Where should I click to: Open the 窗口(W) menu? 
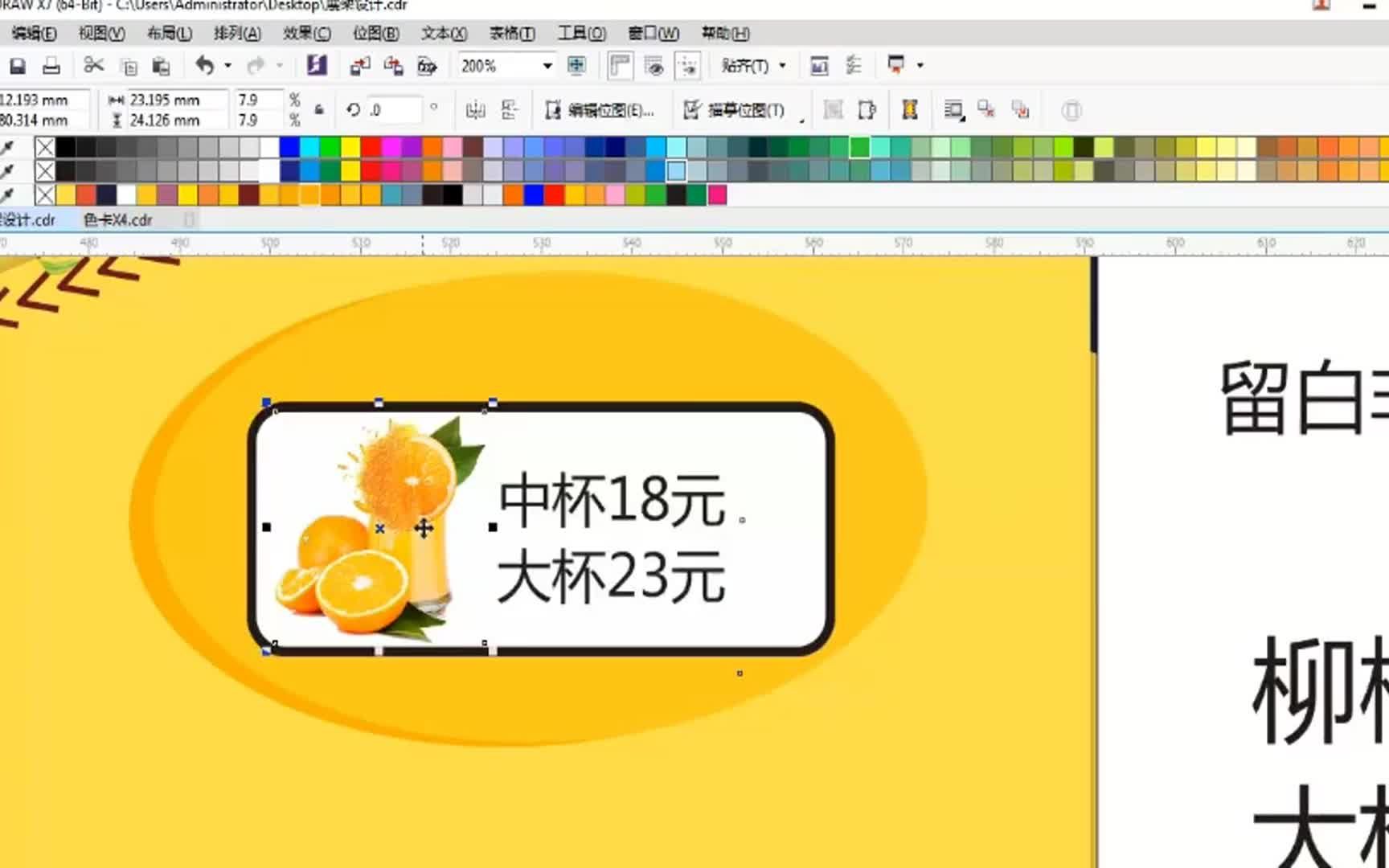[654, 33]
